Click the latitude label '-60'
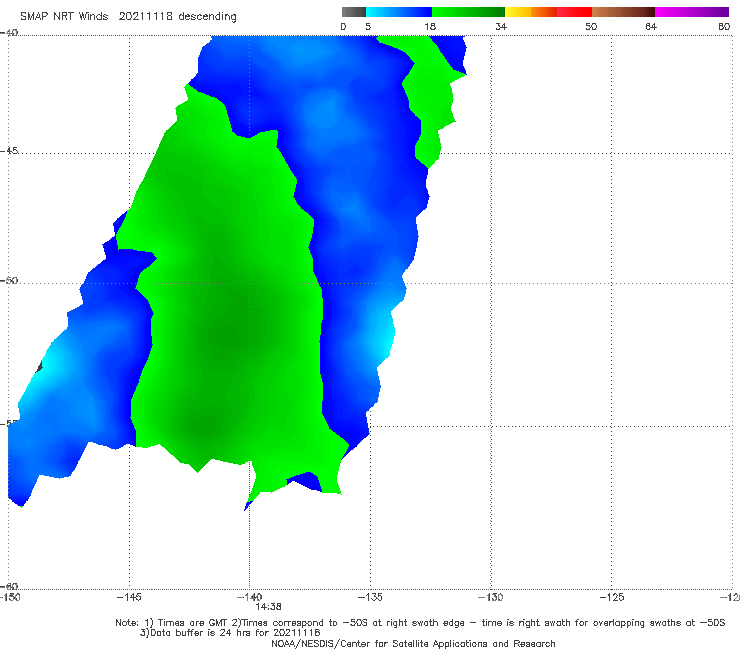Image resolution: width=740 pixels, height=650 pixels. point(9,586)
